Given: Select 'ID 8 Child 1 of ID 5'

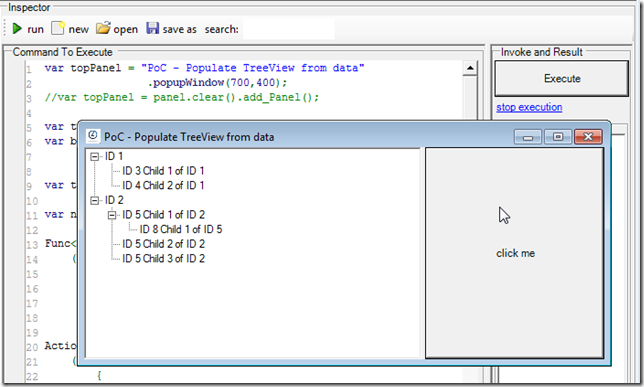Looking at the screenshot, I should (x=181, y=229).
